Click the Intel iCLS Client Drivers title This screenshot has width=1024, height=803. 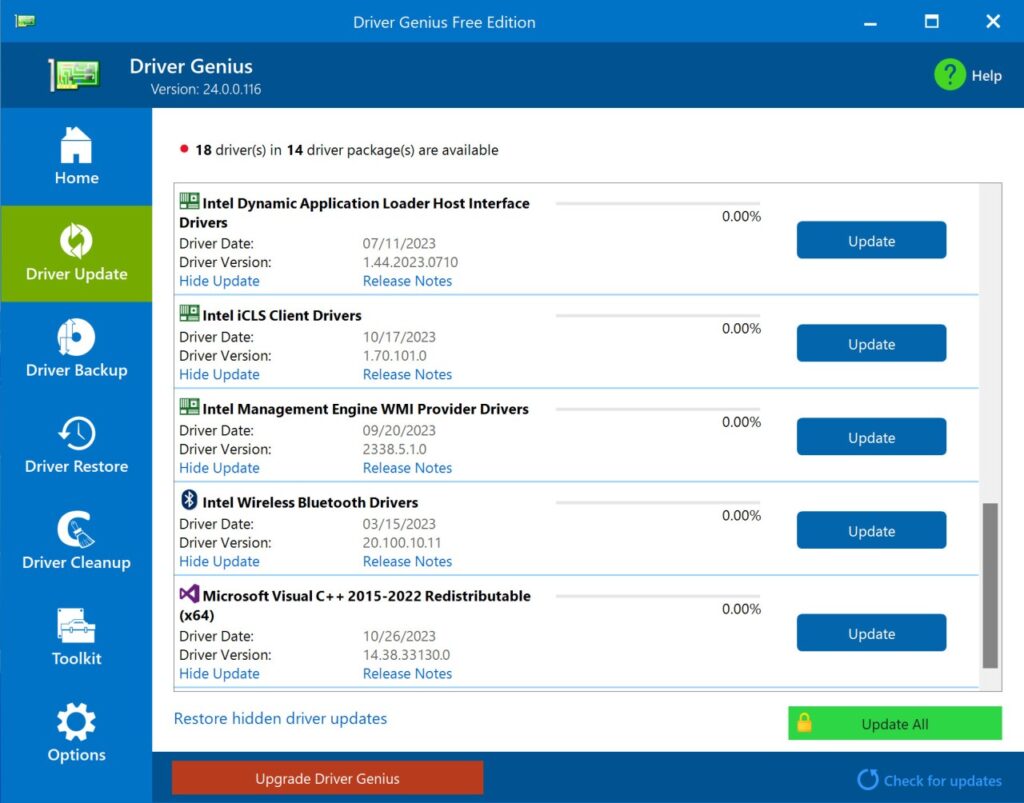pyautogui.click(x=282, y=315)
